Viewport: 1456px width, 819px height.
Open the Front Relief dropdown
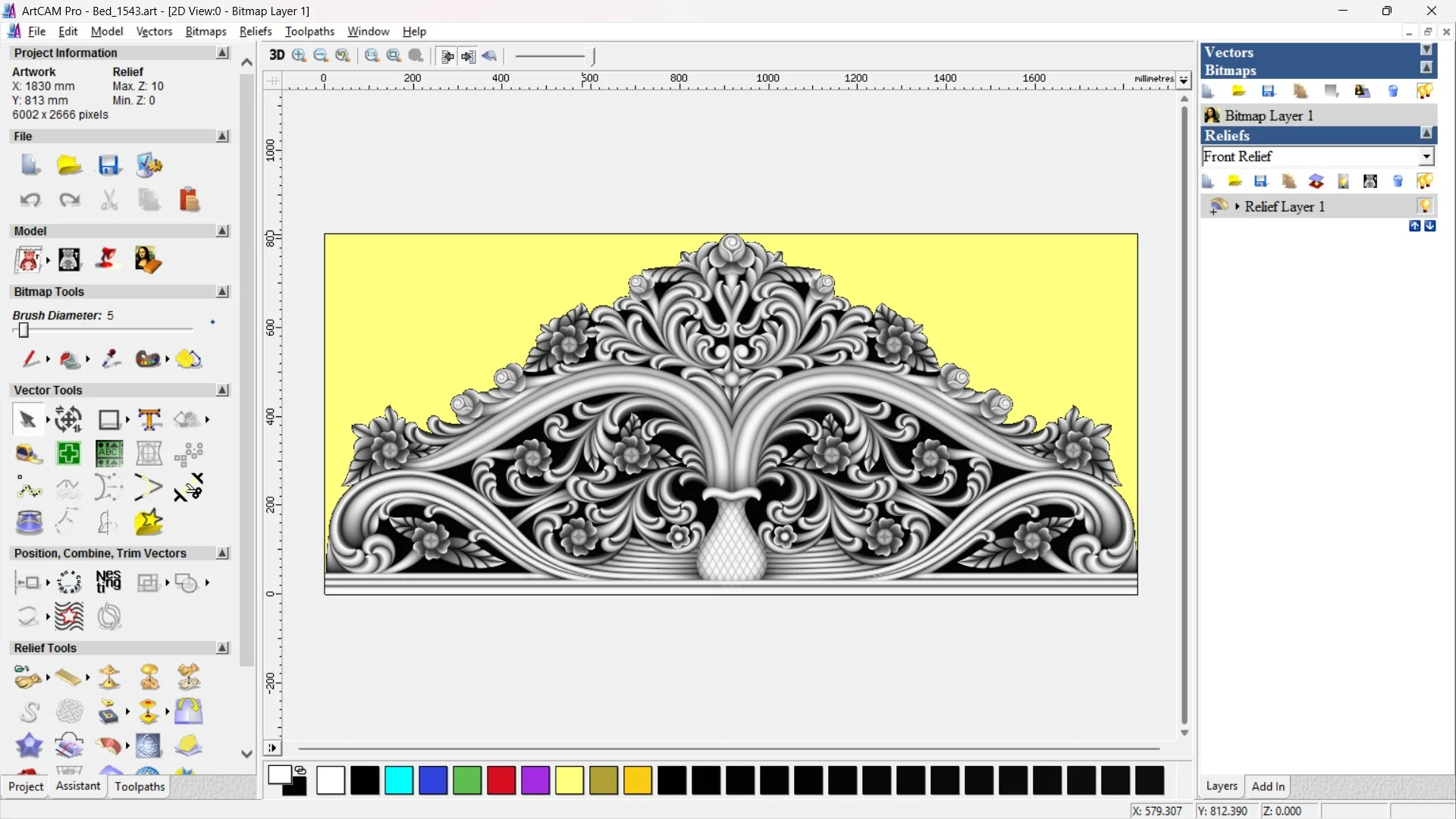[x=1426, y=156]
